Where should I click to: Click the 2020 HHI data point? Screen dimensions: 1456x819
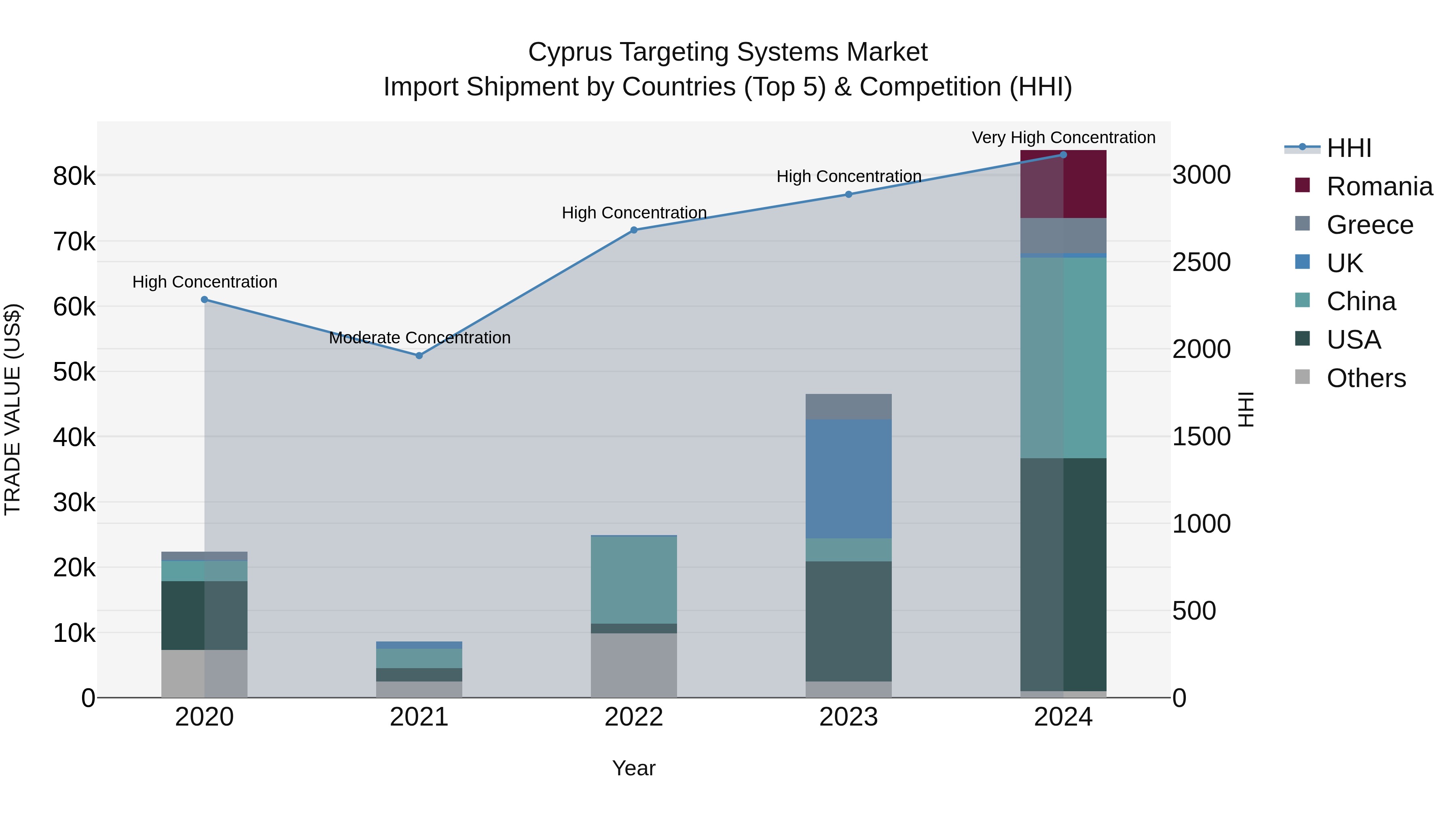click(205, 300)
